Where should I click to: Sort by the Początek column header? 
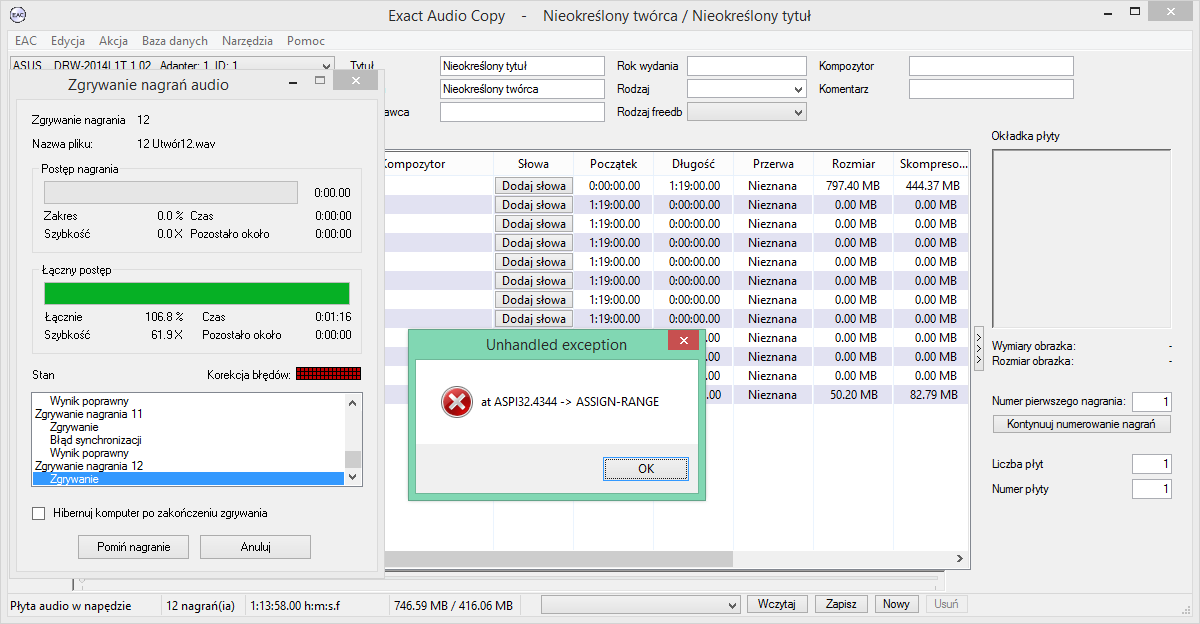[x=613, y=164]
